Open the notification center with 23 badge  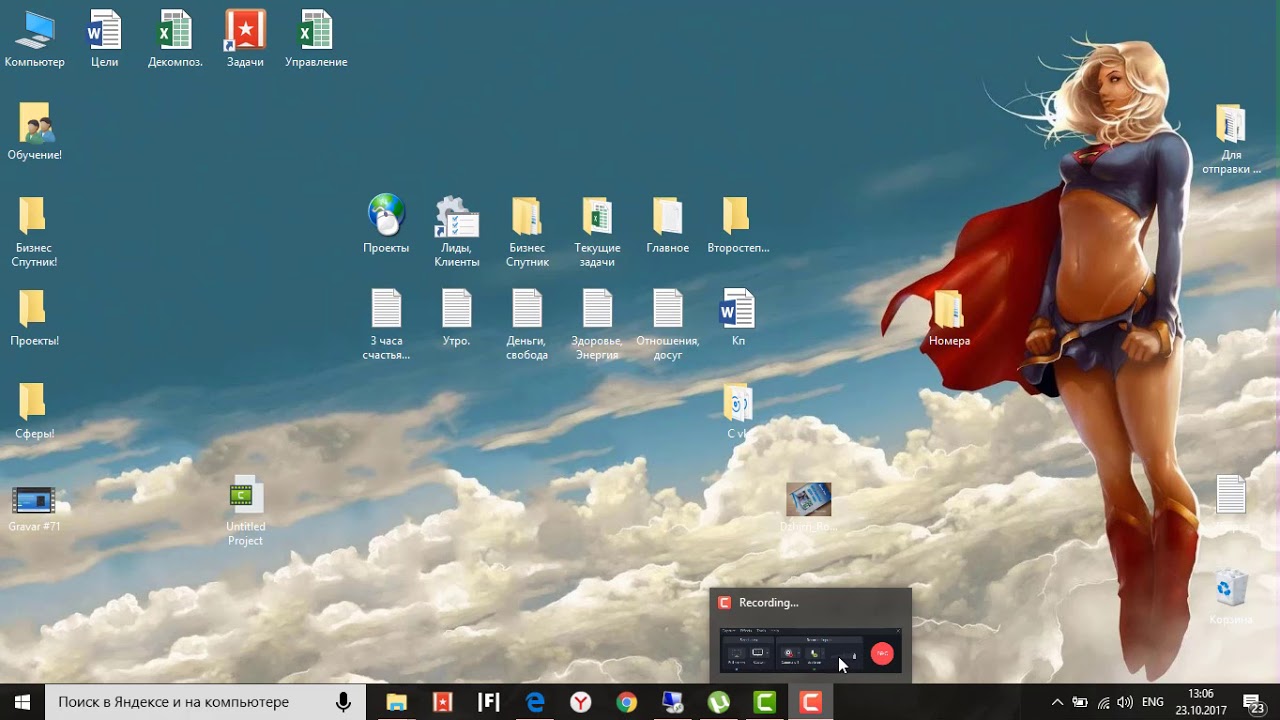click(1254, 702)
